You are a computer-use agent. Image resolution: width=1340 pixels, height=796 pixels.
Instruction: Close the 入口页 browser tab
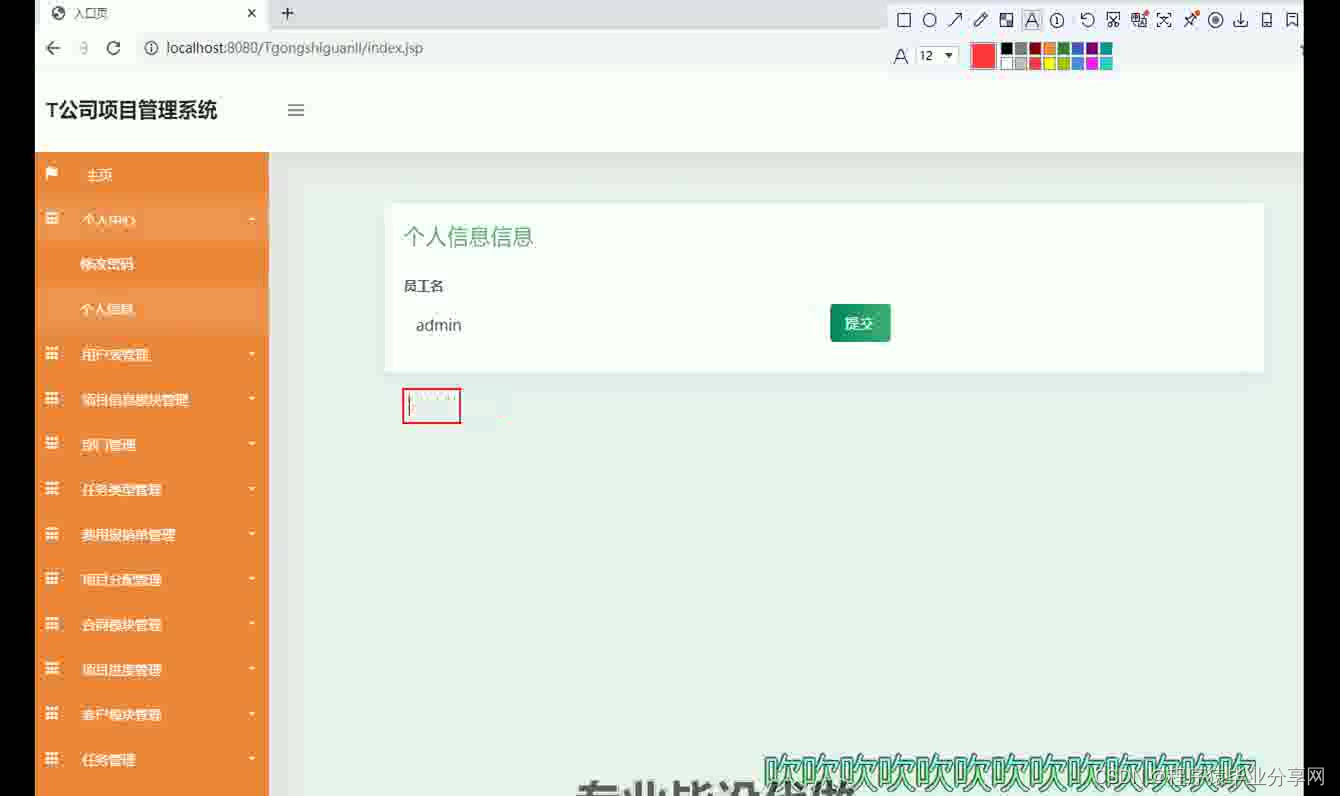pos(251,14)
